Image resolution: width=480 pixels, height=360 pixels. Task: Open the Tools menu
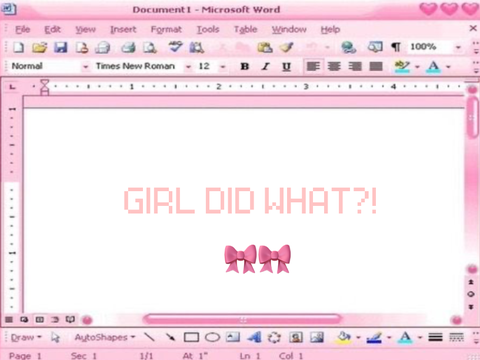click(208, 29)
